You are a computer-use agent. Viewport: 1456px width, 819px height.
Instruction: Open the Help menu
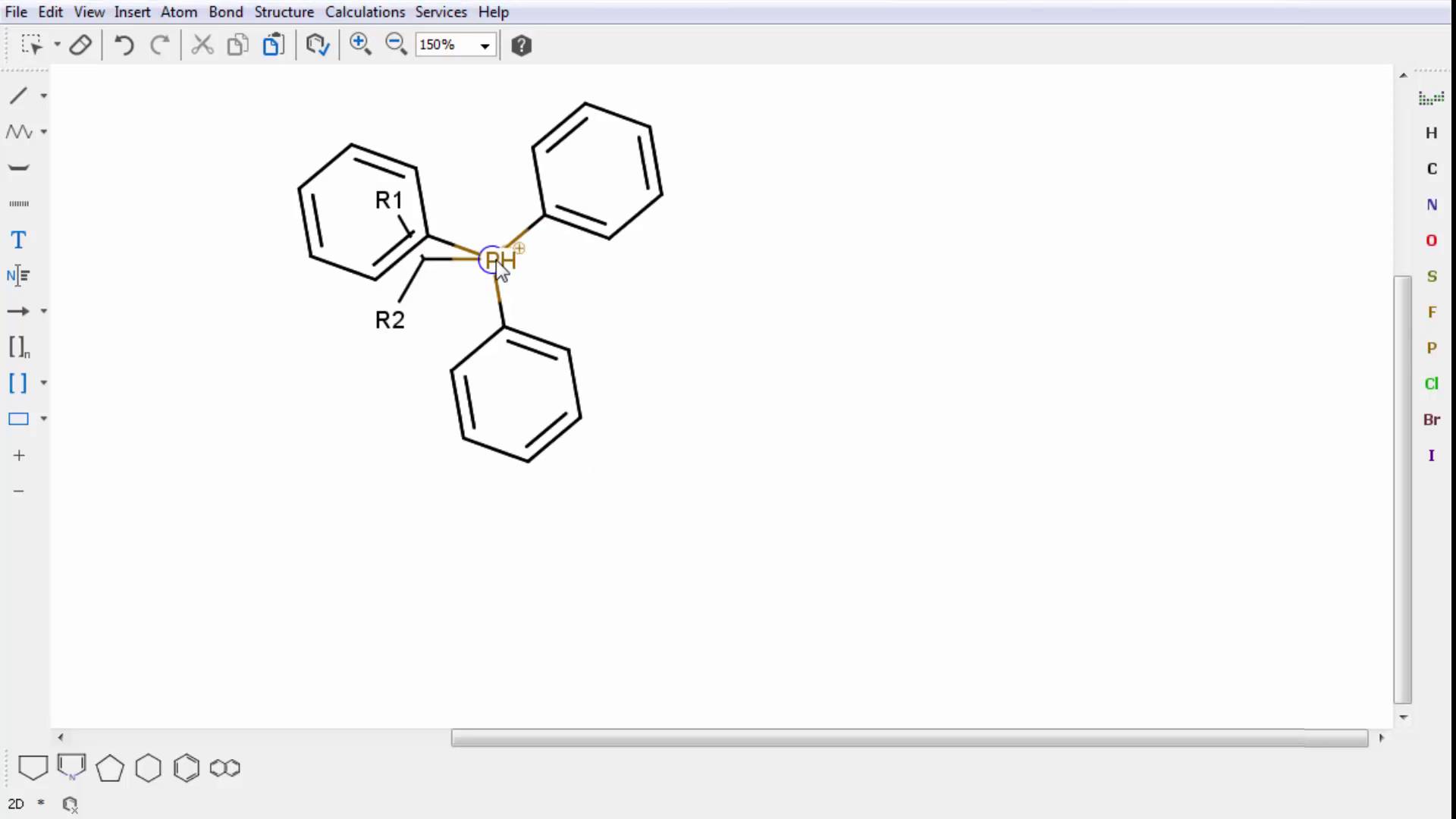pos(493,12)
